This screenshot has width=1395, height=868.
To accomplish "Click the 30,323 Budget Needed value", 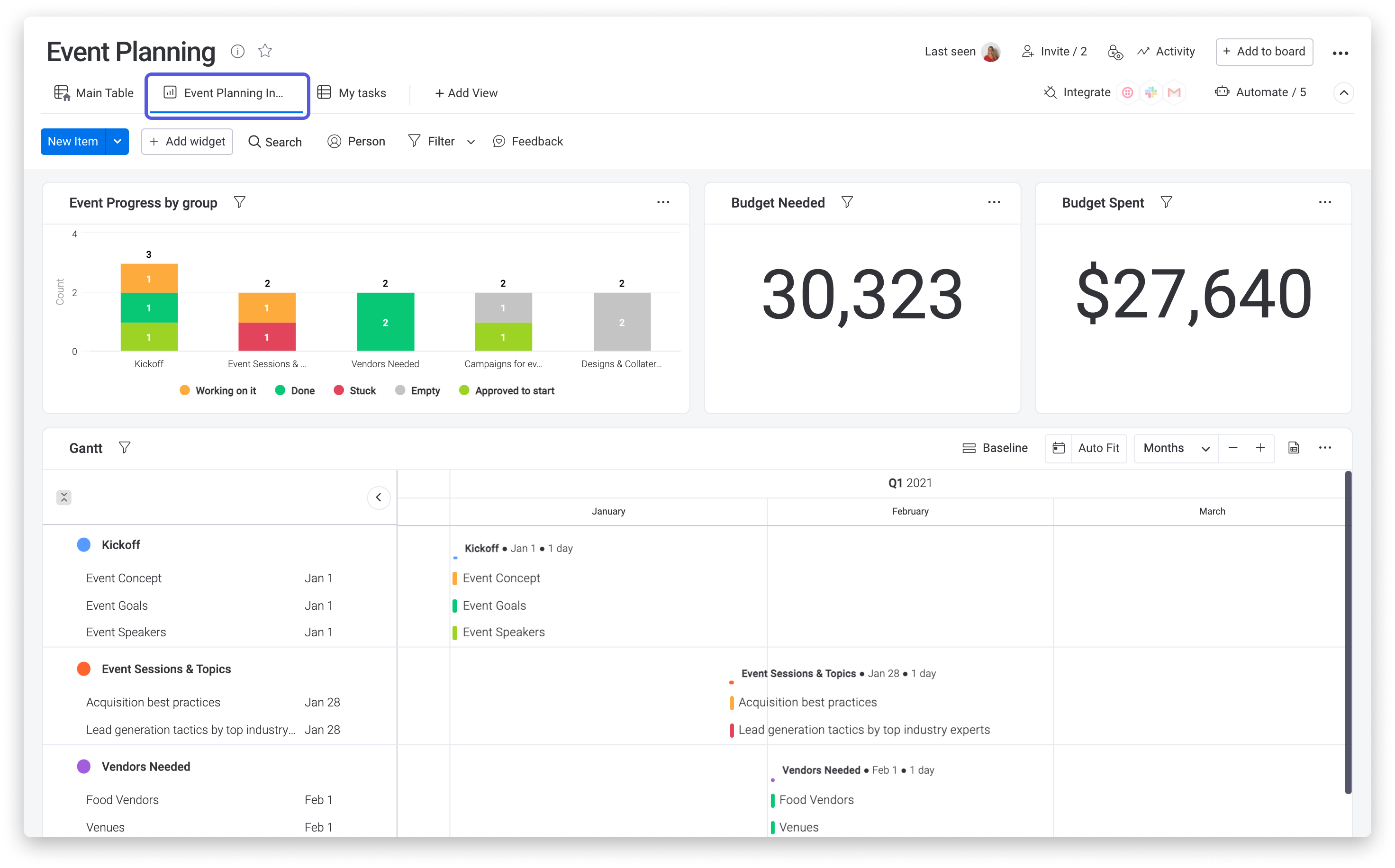I will click(x=862, y=295).
